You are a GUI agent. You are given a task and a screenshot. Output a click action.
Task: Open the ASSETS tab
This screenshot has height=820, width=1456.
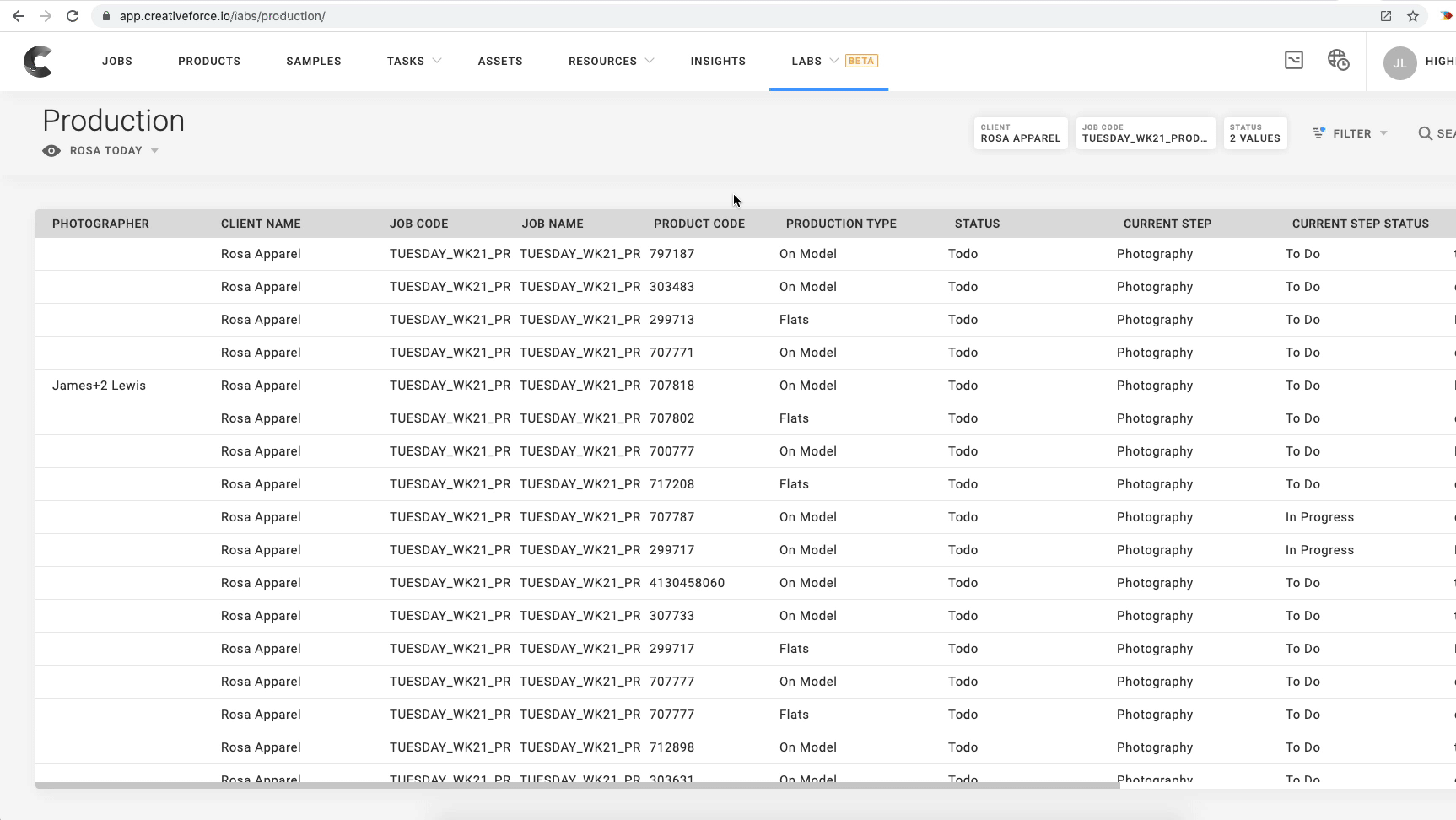pyautogui.click(x=500, y=61)
